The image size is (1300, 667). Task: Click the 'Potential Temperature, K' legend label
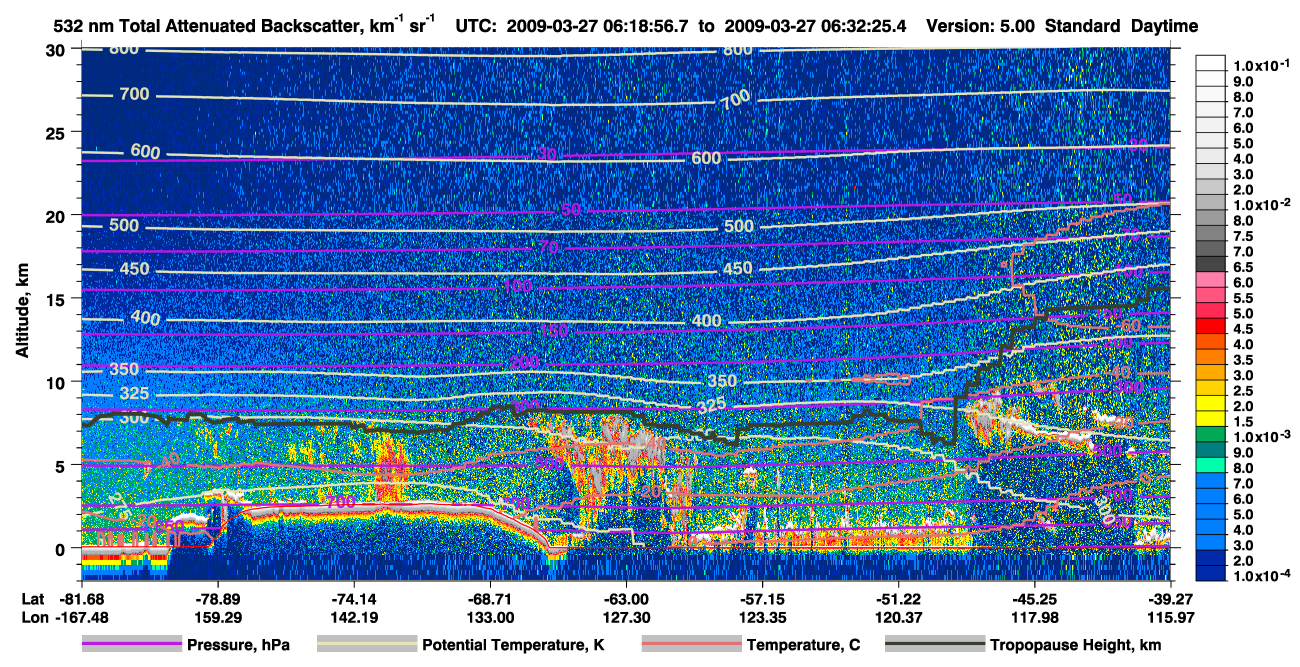513,645
